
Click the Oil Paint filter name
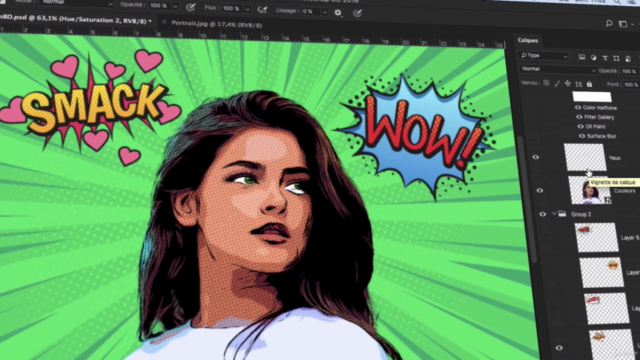(x=595, y=127)
